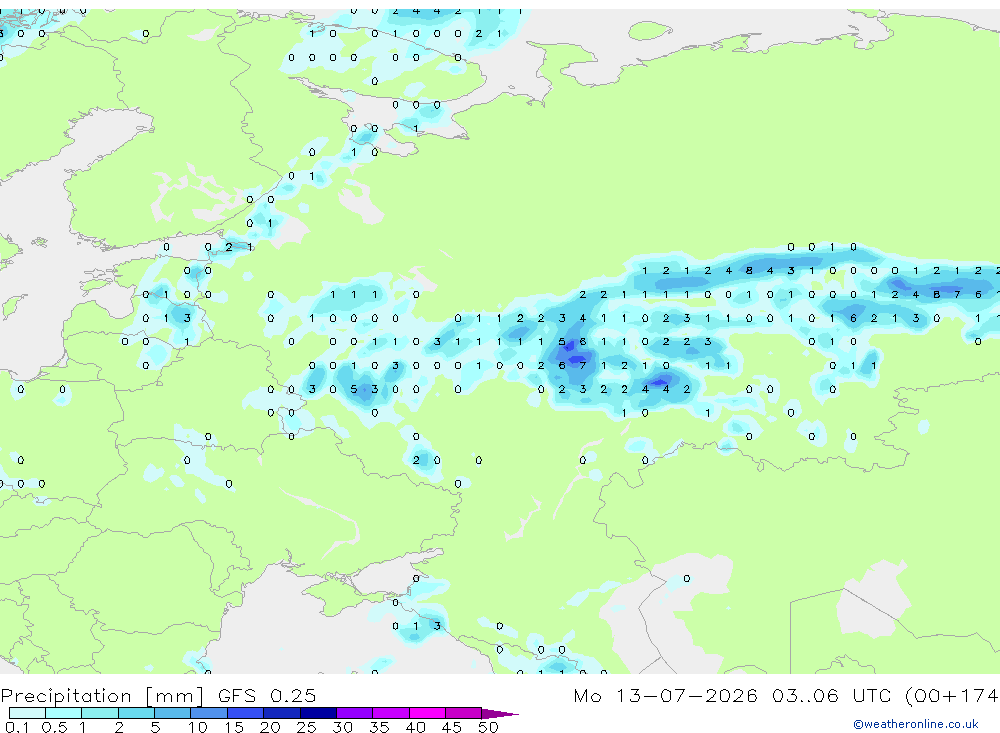Click the purple arrow tip above 50 mm
The height and width of the screenshot is (733, 1000).
pos(500,714)
